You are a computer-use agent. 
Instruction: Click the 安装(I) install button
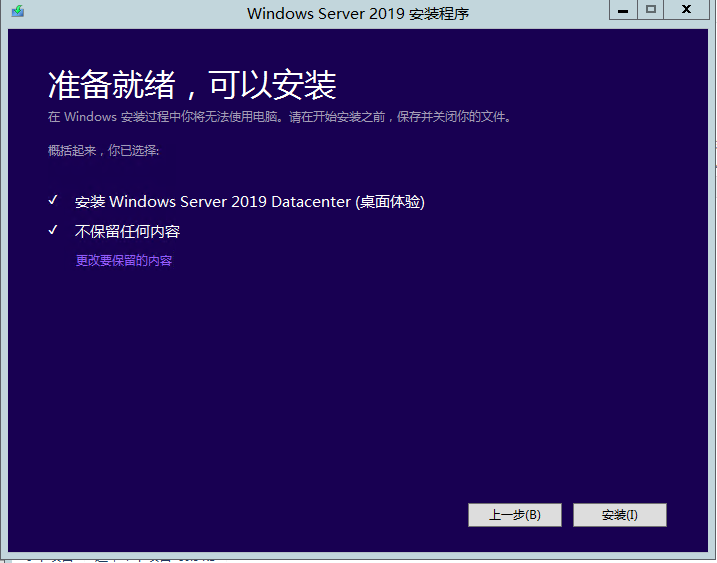coord(620,515)
